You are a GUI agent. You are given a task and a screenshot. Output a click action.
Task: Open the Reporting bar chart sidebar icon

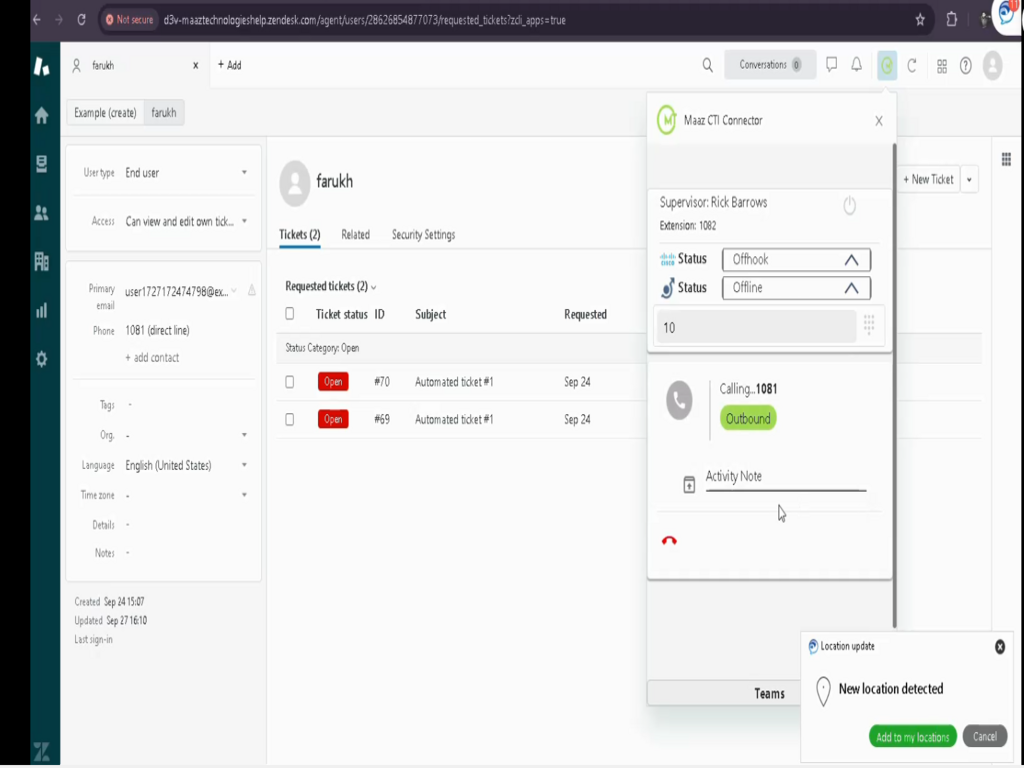click(x=41, y=310)
